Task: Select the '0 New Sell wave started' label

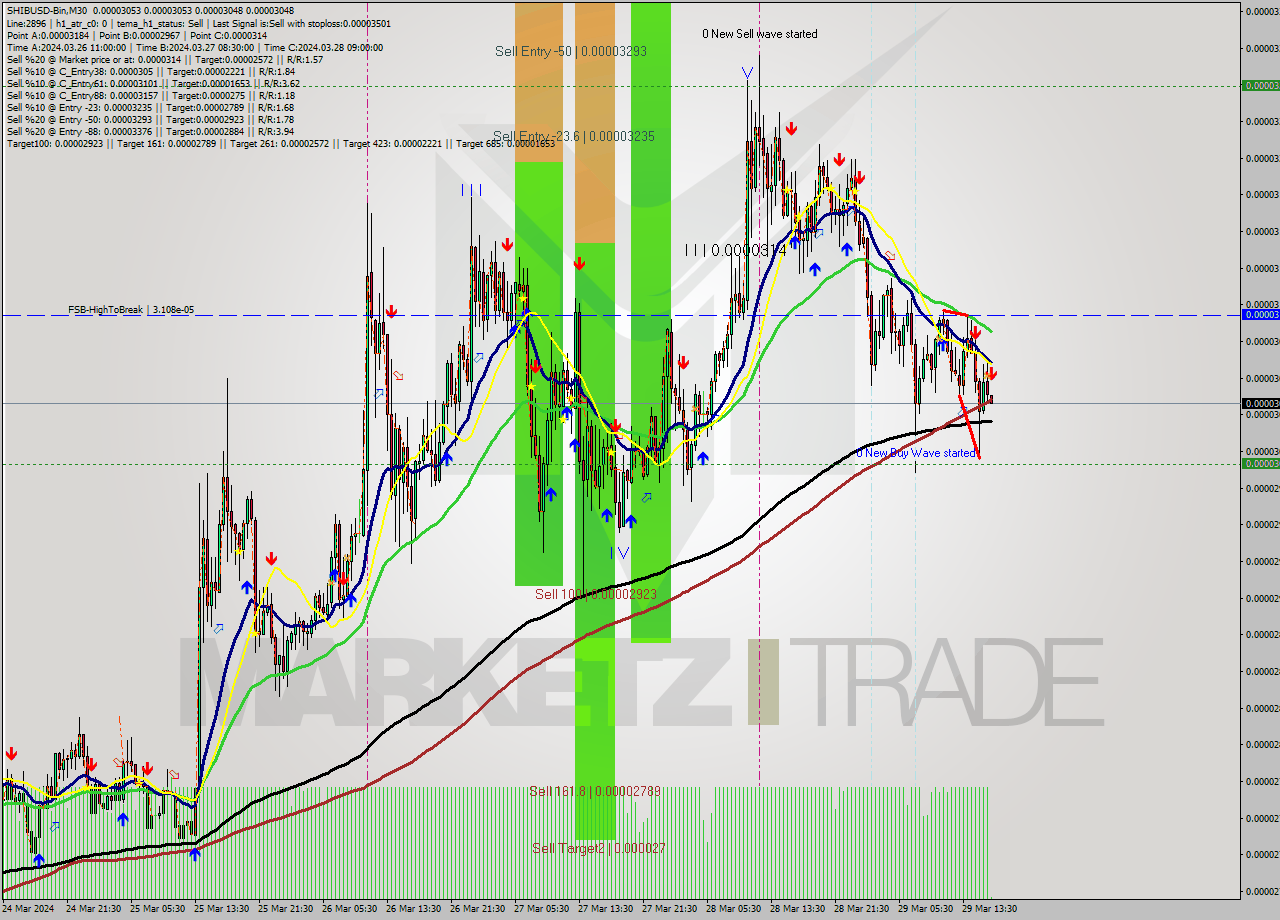Action: 759,34
